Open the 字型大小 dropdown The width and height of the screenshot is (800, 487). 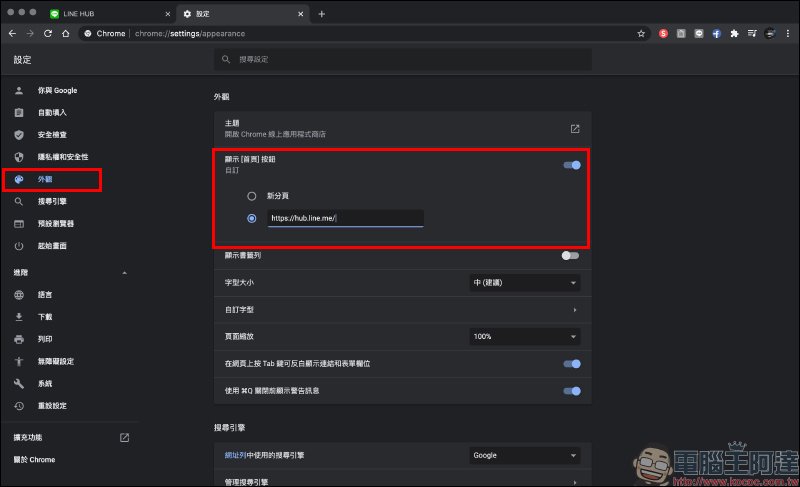524,283
